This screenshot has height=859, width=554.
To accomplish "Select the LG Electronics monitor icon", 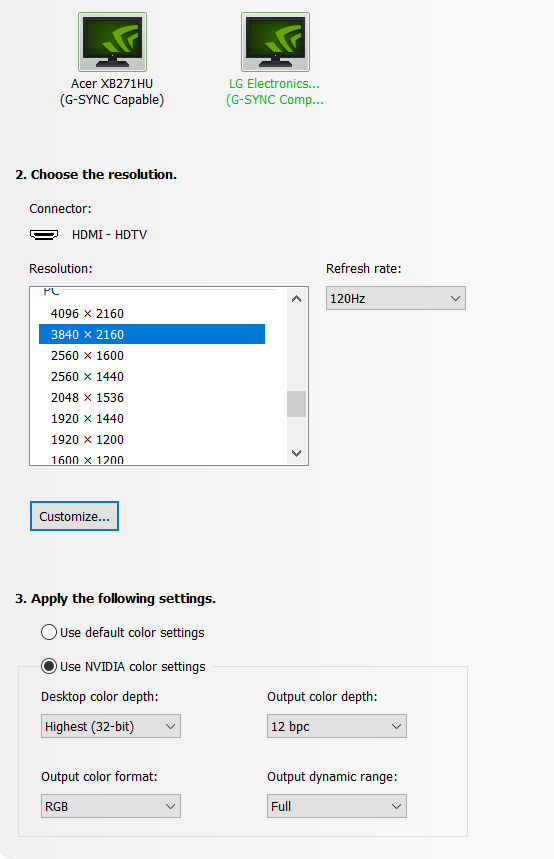I will point(276,42).
